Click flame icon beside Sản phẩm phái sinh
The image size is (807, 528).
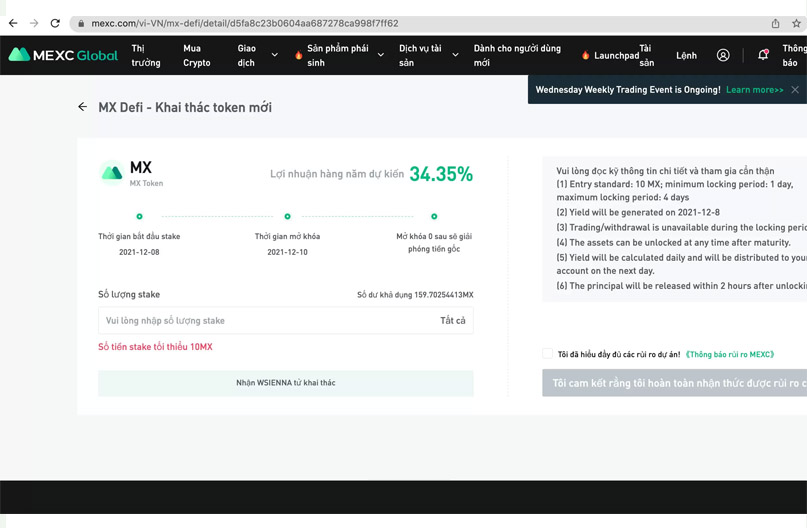tap(299, 55)
